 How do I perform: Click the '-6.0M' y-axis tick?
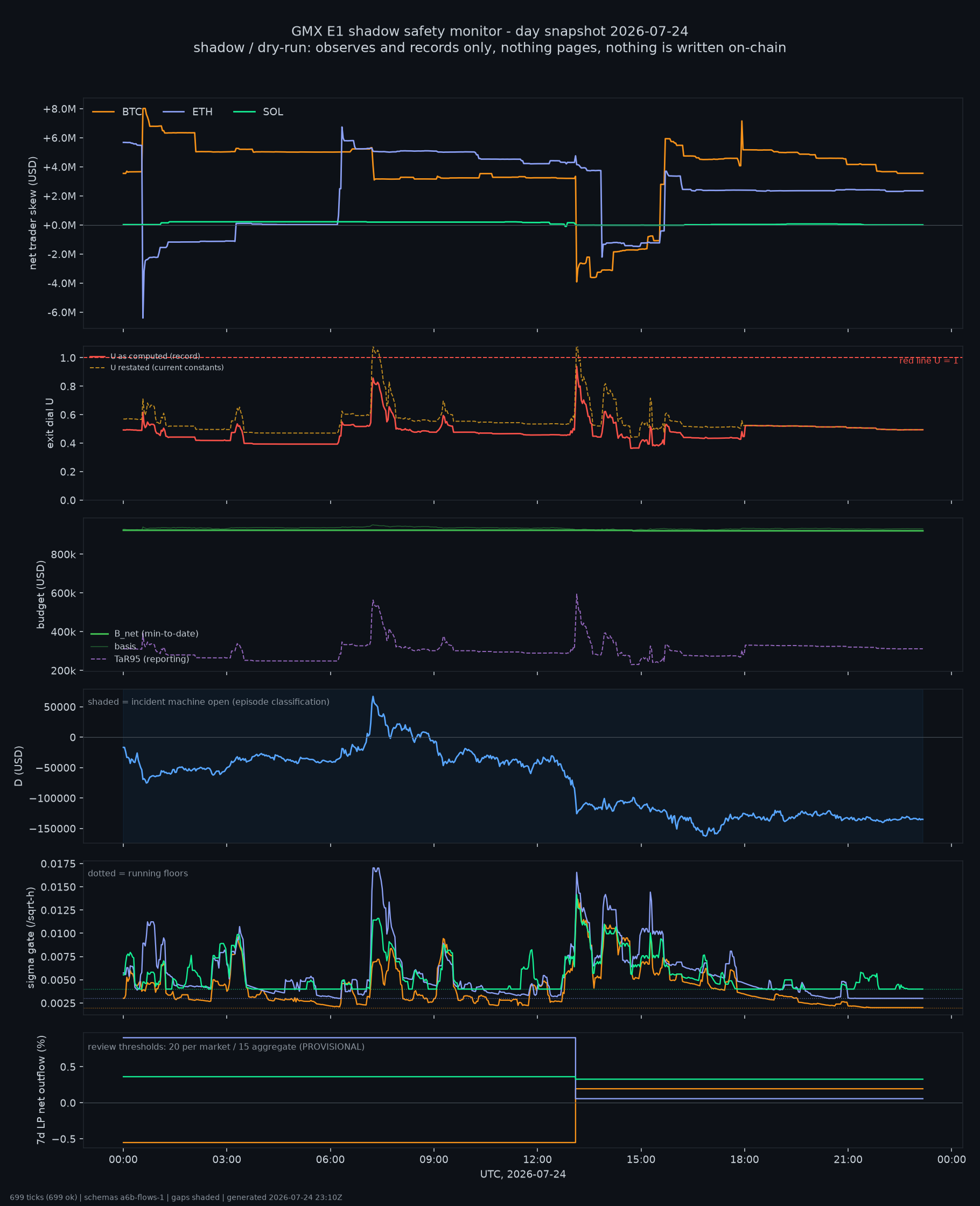click(61, 313)
